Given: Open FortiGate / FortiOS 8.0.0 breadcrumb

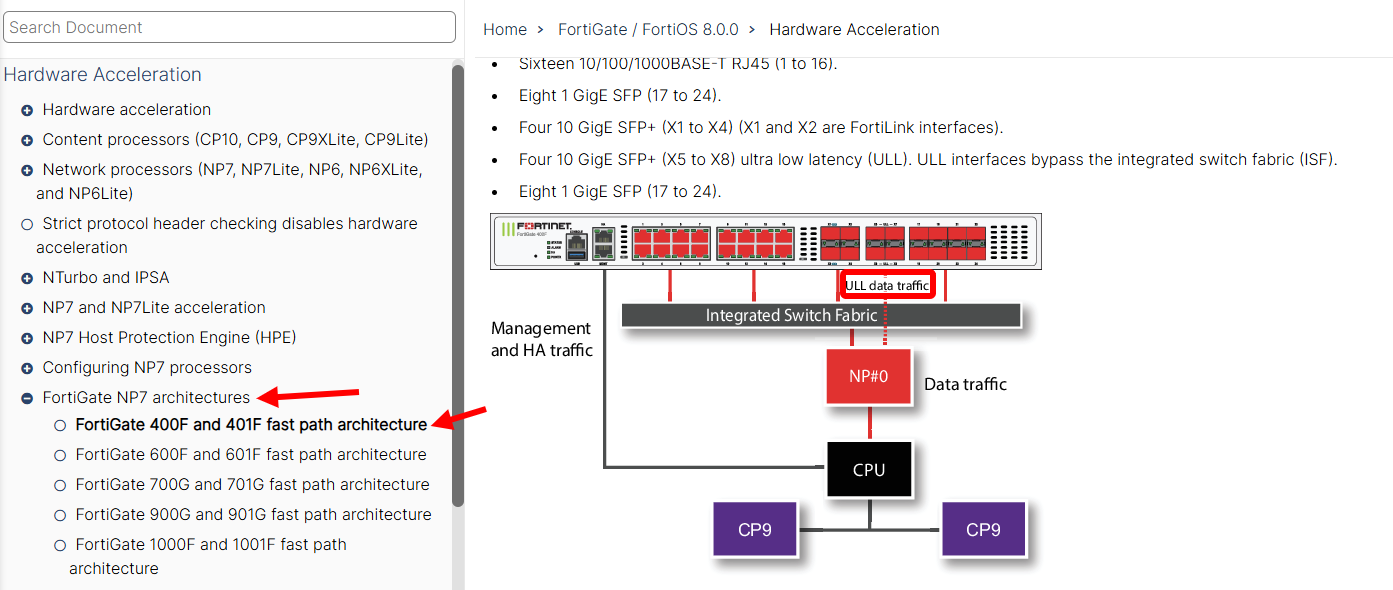Looking at the screenshot, I should pos(646,30).
